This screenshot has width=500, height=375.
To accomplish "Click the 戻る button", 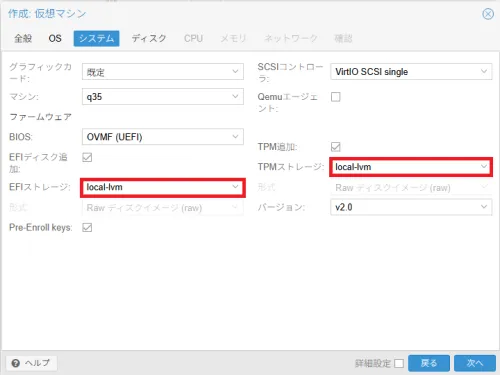I will (429, 363).
